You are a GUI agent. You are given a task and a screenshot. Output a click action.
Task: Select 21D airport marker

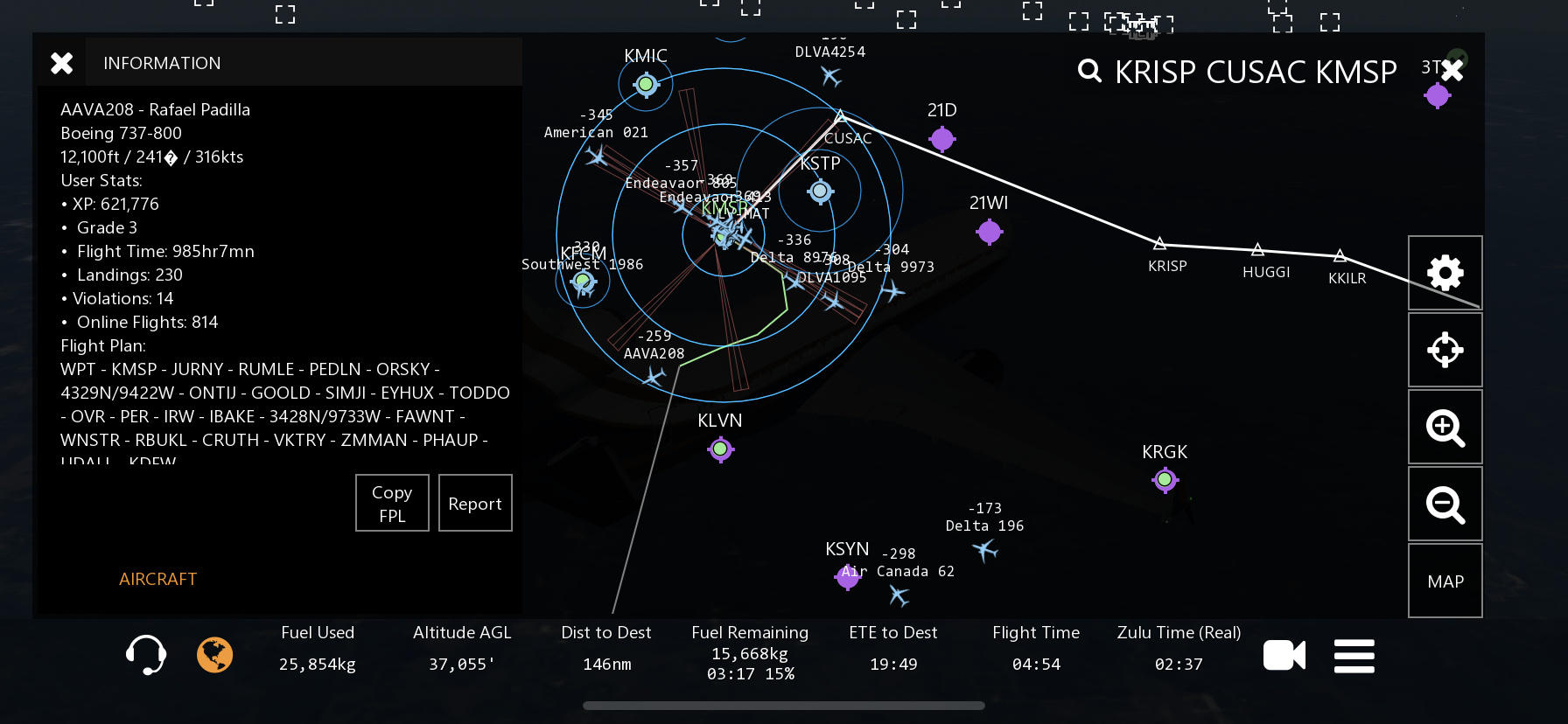coord(942,138)
